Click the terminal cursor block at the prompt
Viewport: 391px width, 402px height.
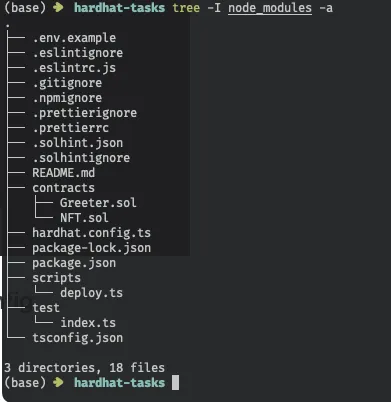tap(175, 383)
